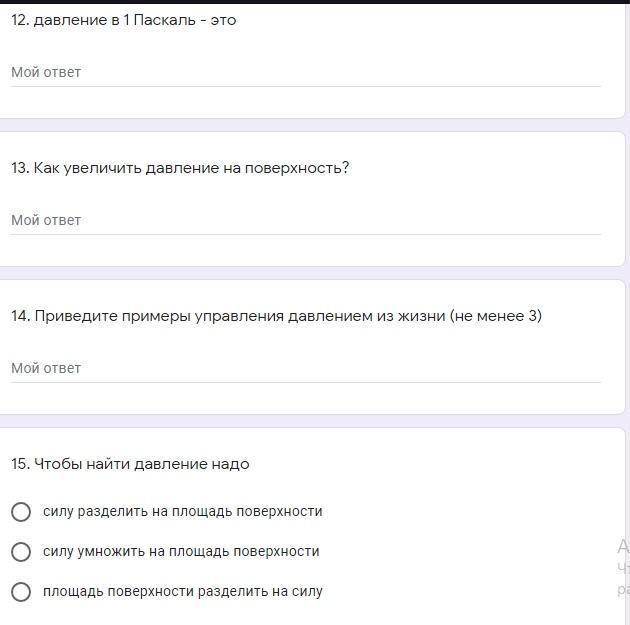Click label text "силу разделить на площадь поверхности"
The height and width of the screenshot is (625, 630).
(182, 512)
